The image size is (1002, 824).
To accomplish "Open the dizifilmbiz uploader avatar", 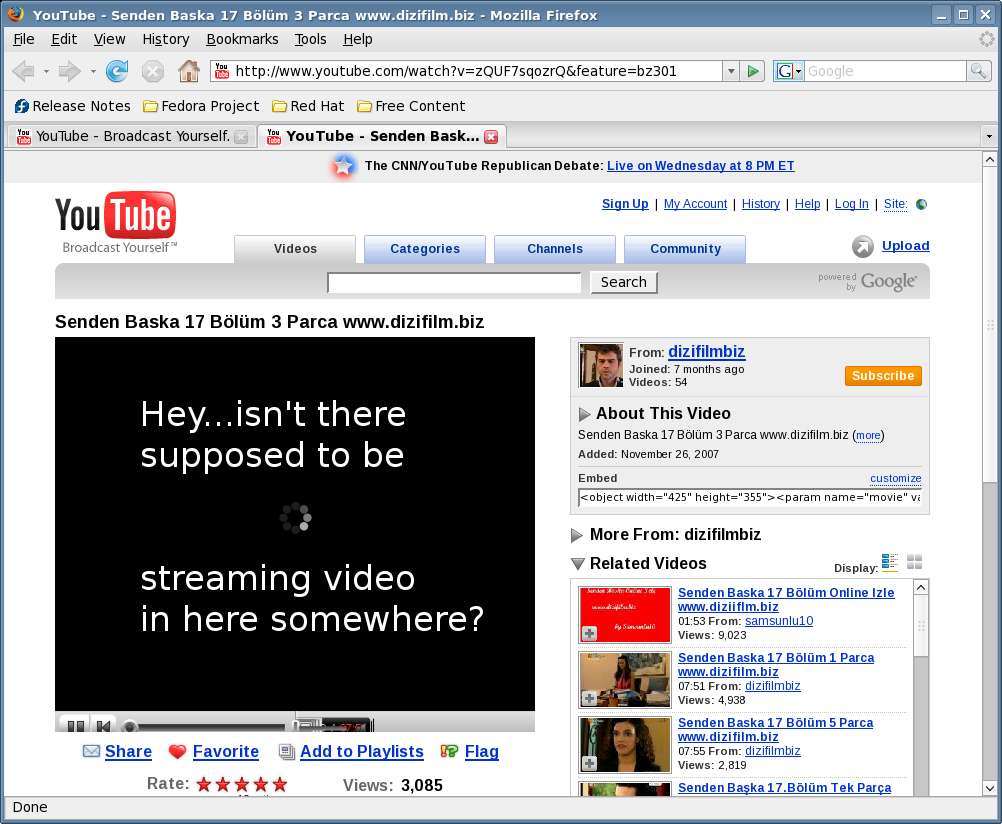I will tap(601, 365).
